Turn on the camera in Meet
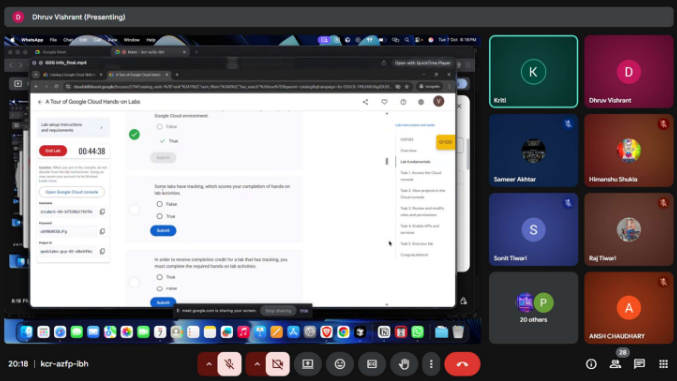The image size is (677, 381). click(x=278, y=364)
